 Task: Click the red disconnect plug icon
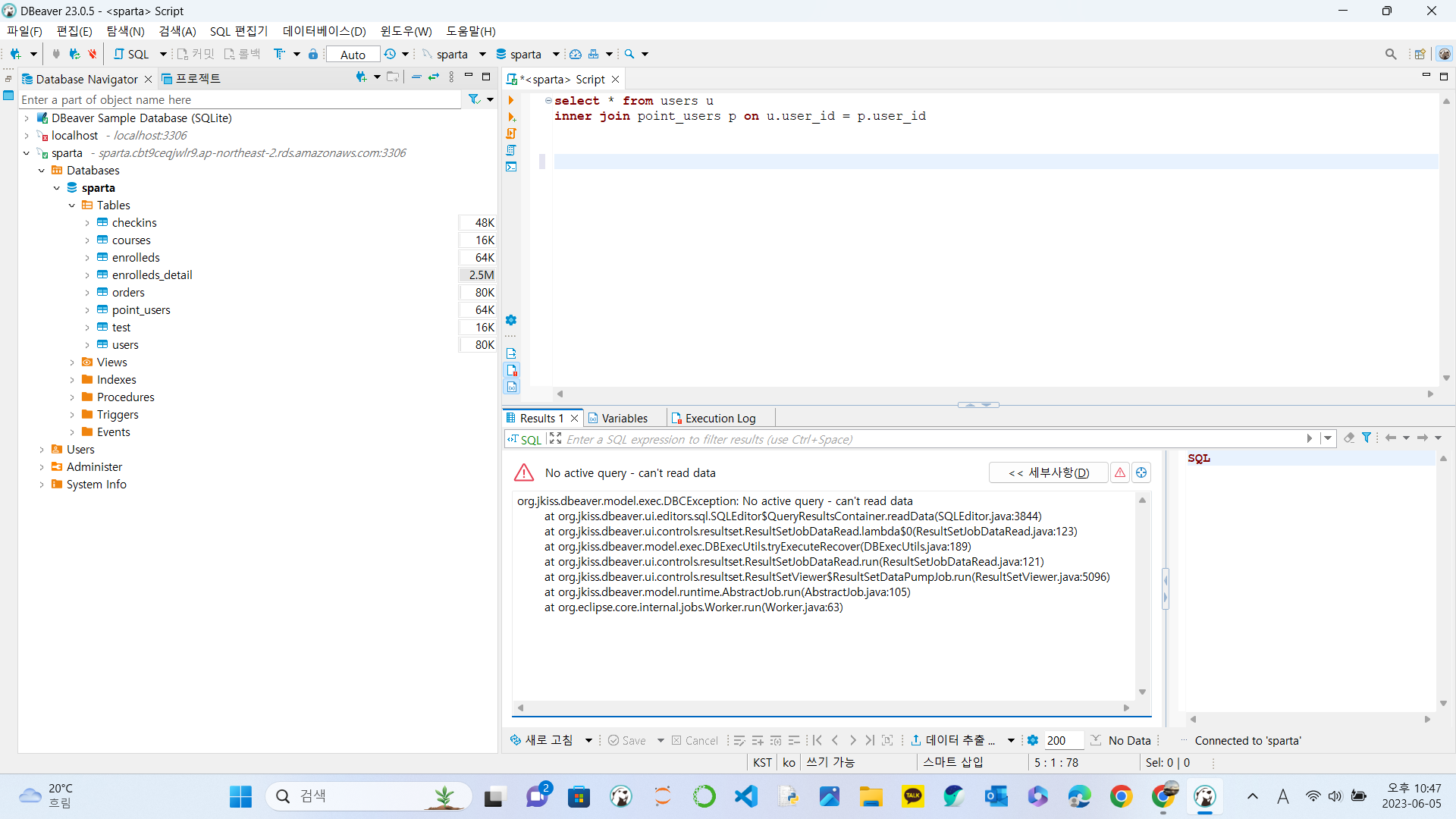pyautogui.click(x=93, y=54)
